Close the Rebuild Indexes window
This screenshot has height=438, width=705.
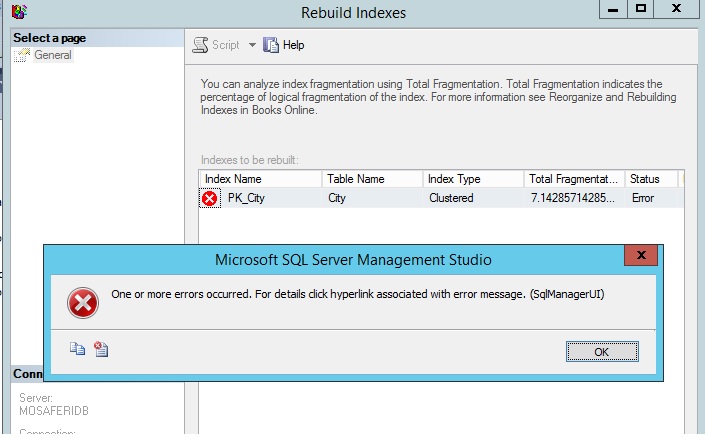point(676,9)
